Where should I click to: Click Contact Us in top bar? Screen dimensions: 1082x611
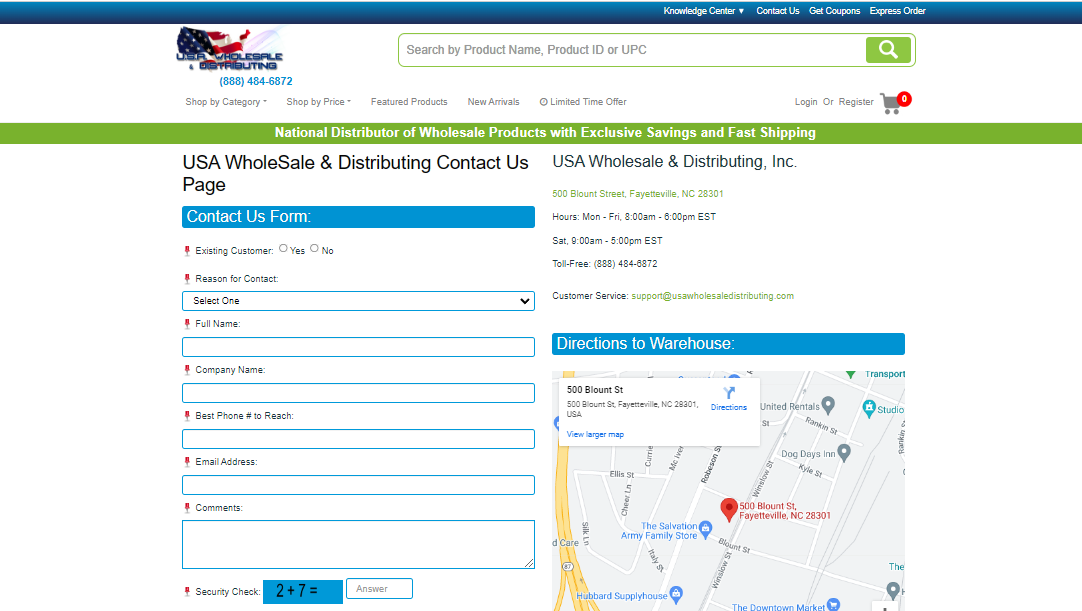point(778,11)
